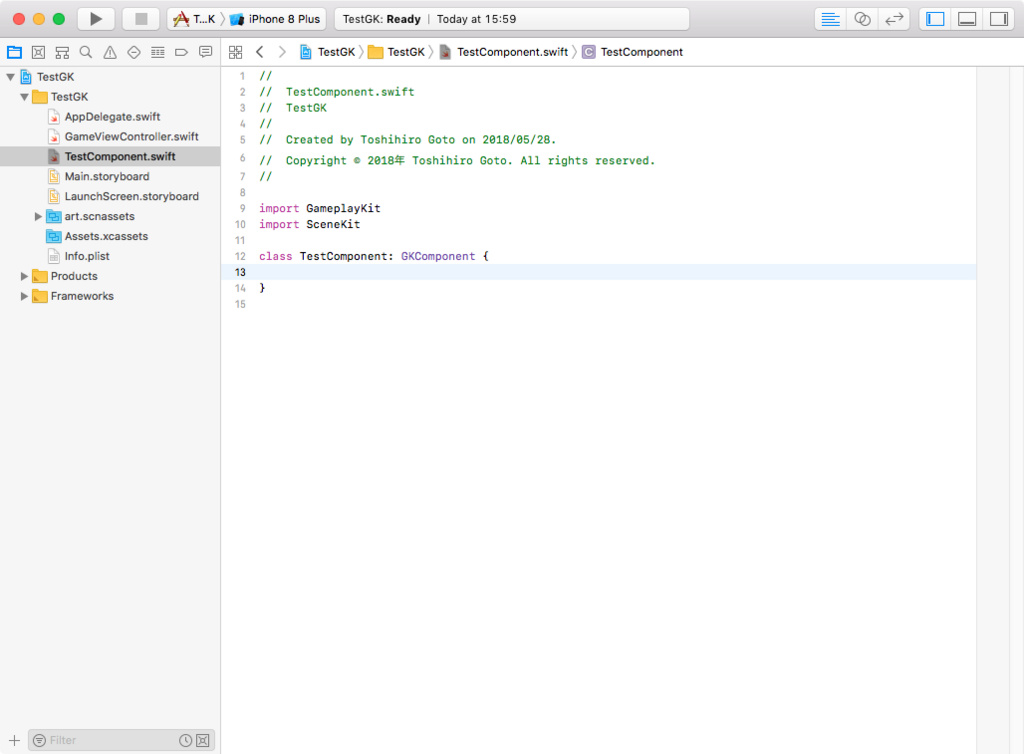Screen dimensions: 1024x754
Task: Toggle the source-control status filter
Action: click(203, 740)
